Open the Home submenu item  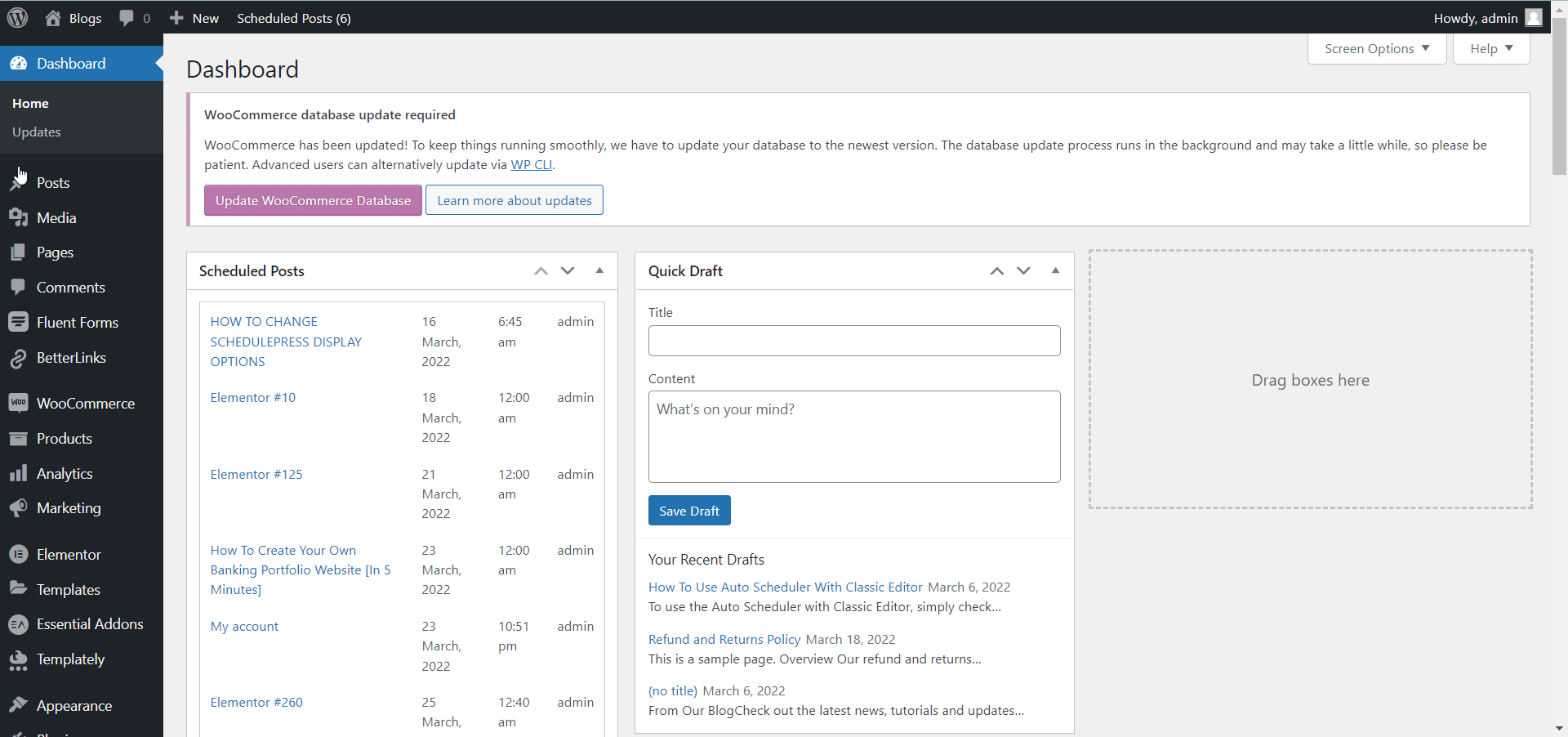coord(30,103)
